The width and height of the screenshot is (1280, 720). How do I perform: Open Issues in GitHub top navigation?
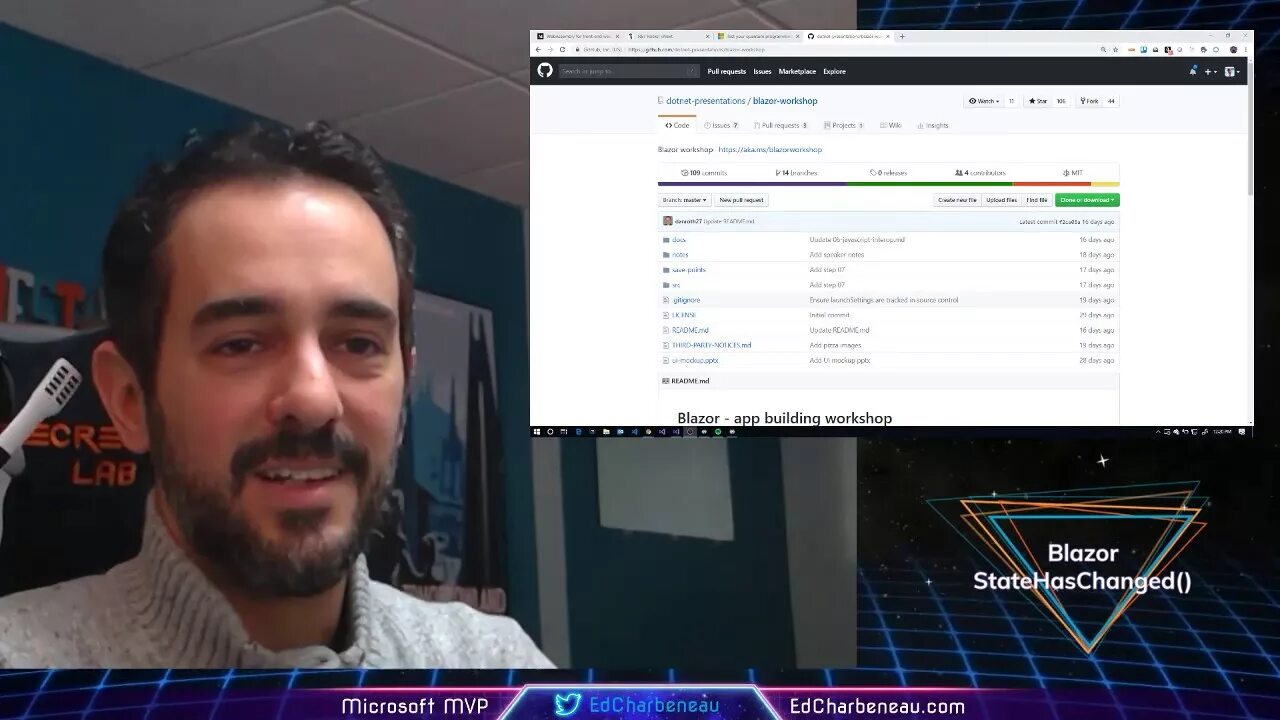762,71
